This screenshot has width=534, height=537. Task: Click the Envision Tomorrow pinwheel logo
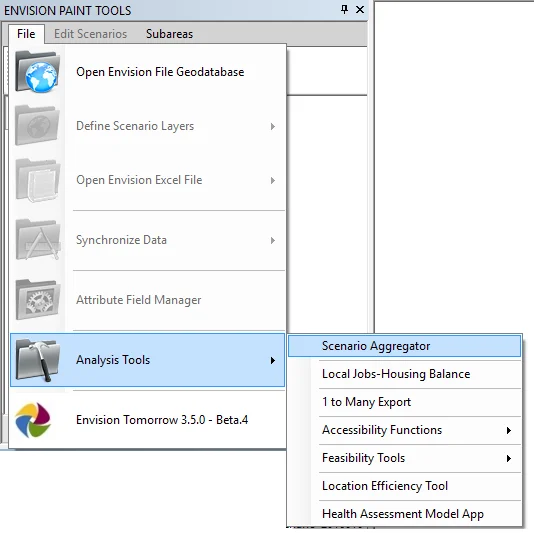click(33, 420)
